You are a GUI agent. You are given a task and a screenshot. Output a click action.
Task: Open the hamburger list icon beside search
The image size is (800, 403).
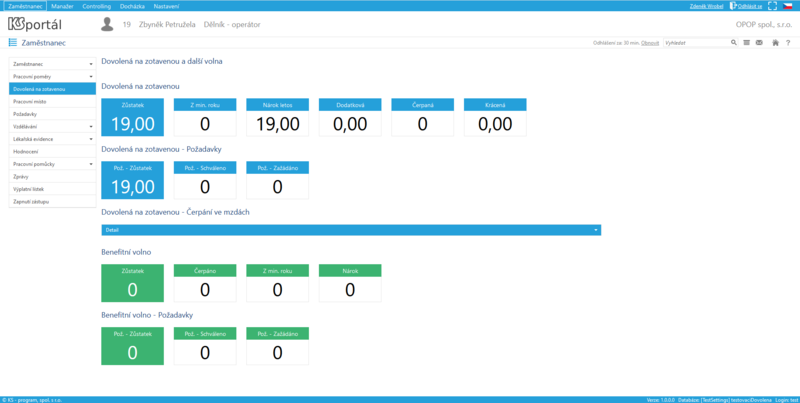pos(746,43)
